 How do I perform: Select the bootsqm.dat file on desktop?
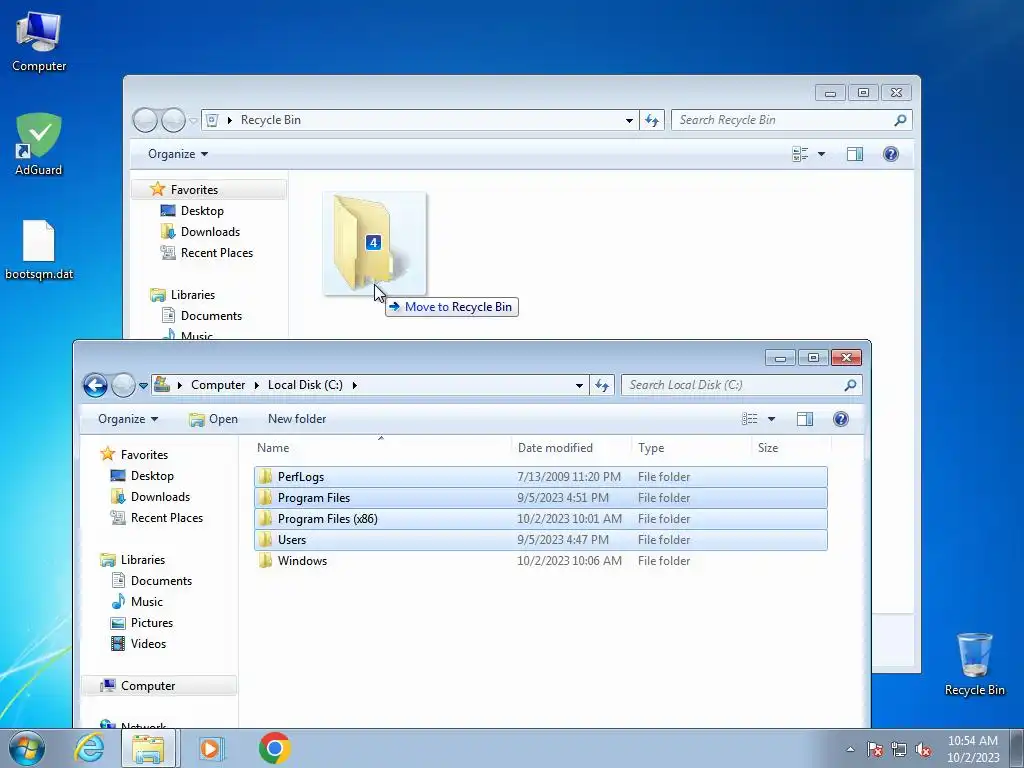(x=39, y=251)
